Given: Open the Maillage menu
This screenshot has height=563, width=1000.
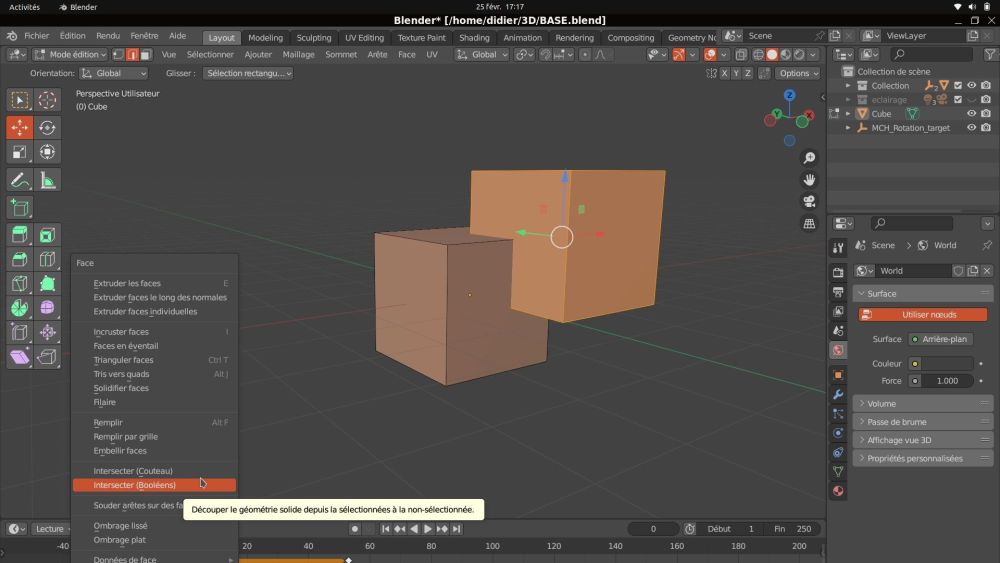Looking at the screenshot, I should pyautogui.click(x=298, y=55).
